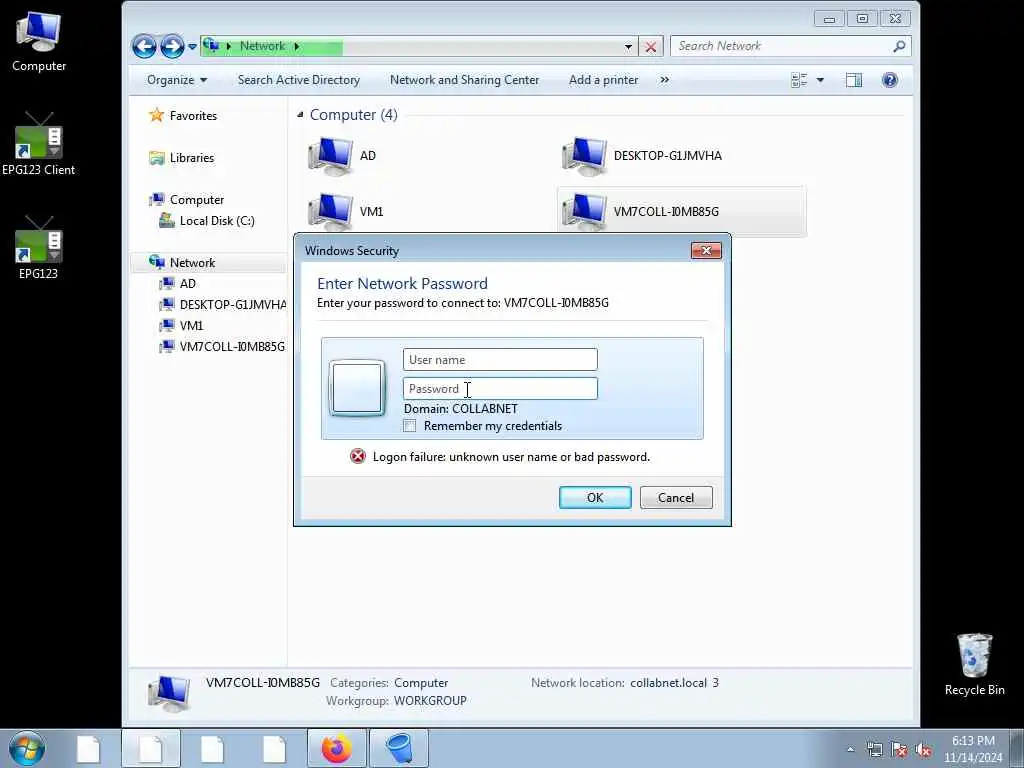Select the DESKTOP-G1JMVHA computer icon in file list
Viewport: 1024px width, 768px height.
[584, 155]
